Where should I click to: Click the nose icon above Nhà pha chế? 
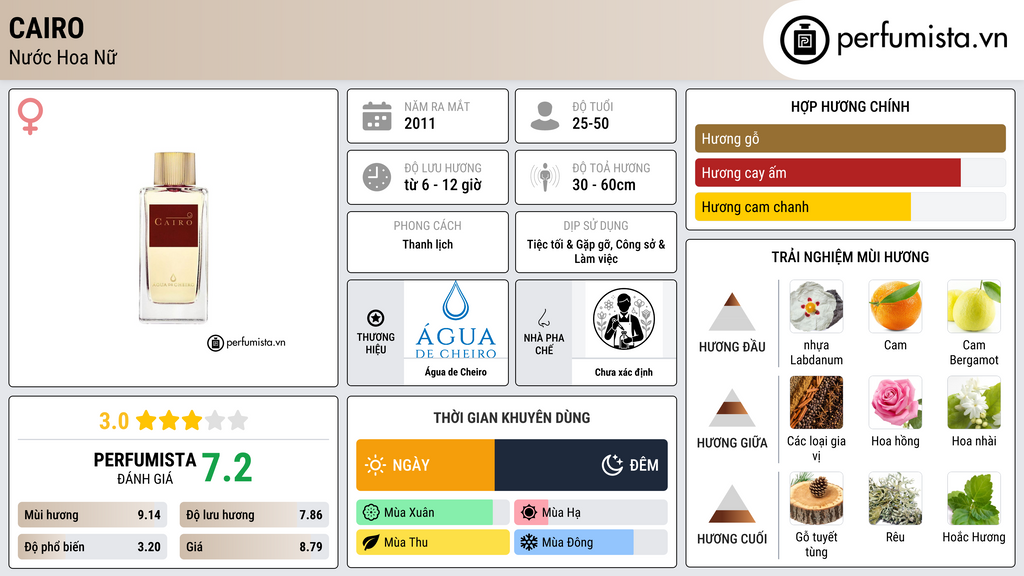543,318
